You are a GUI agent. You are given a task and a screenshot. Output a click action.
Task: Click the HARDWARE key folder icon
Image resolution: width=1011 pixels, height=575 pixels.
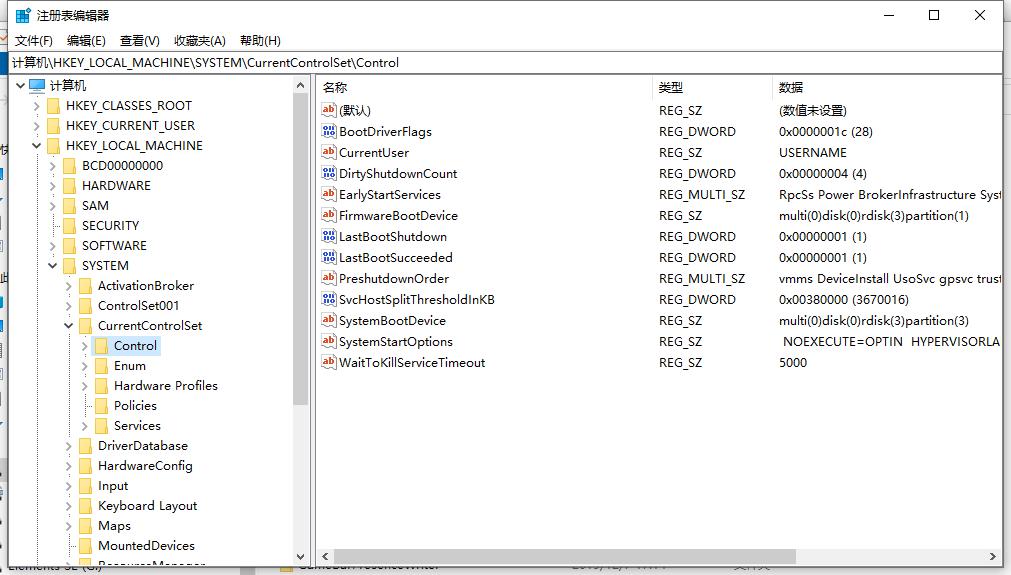pos(70,186)
